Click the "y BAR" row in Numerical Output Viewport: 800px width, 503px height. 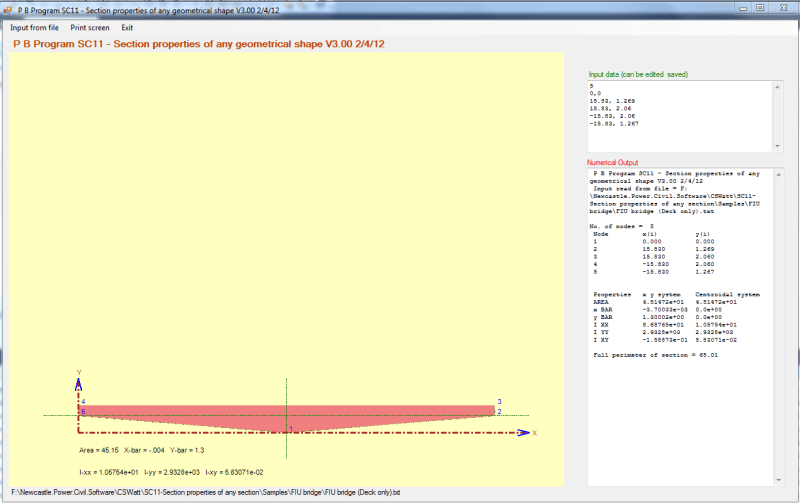[x=657, y=317]
